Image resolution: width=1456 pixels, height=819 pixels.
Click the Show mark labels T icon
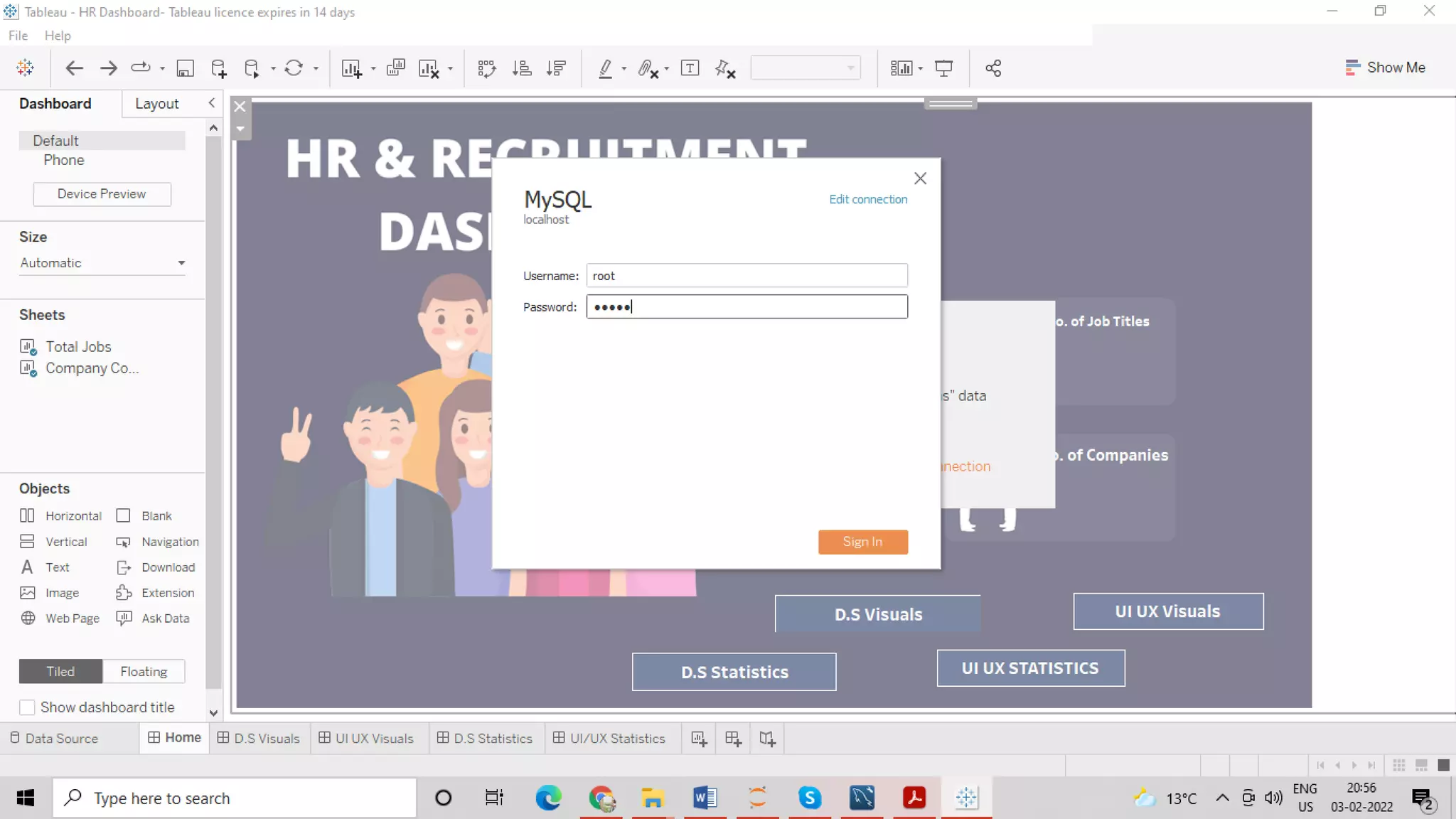(x=690, y=68)
